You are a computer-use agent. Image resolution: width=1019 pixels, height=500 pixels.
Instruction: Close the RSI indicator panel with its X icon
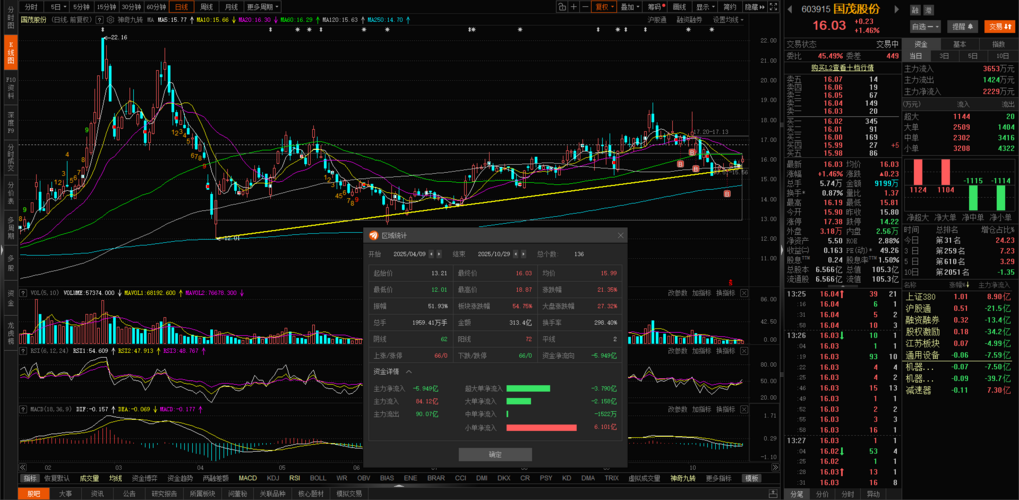(744, 351)
